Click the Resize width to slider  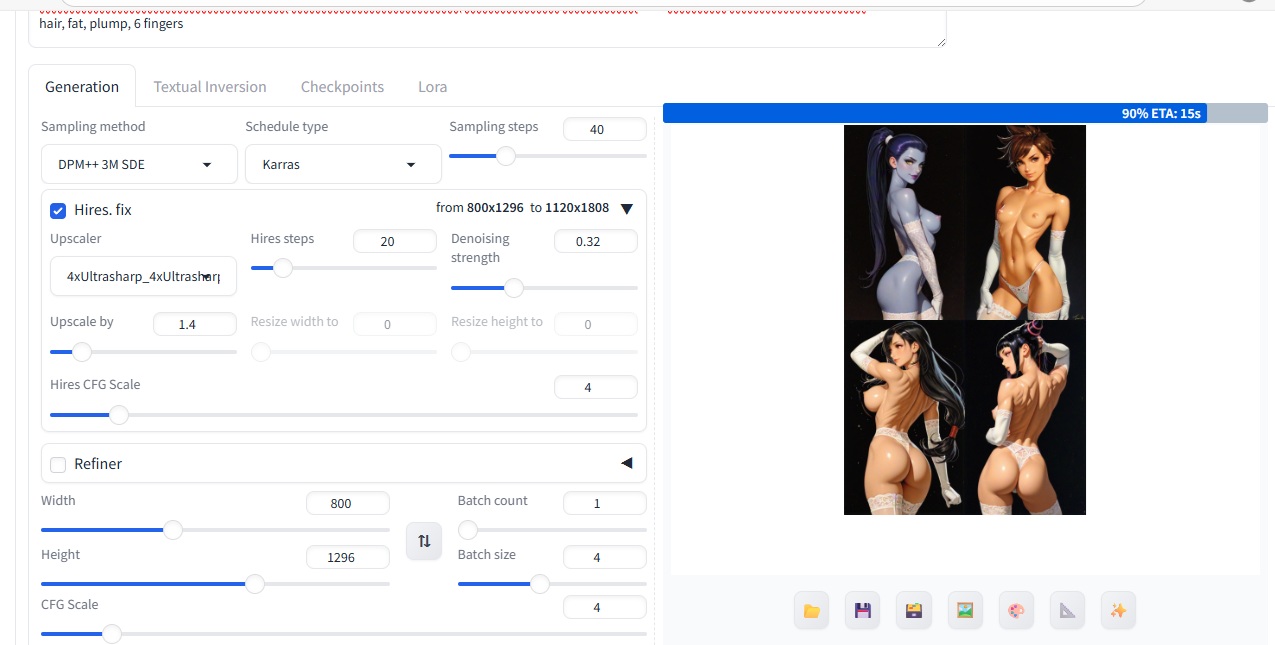click(344, 352)
